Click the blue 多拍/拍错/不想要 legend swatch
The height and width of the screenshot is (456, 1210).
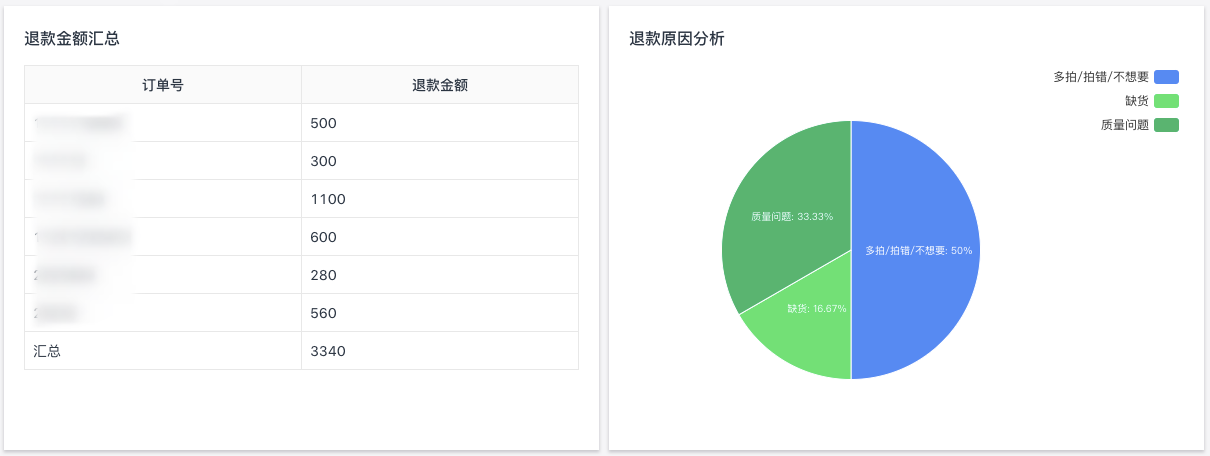[1166, 77]
